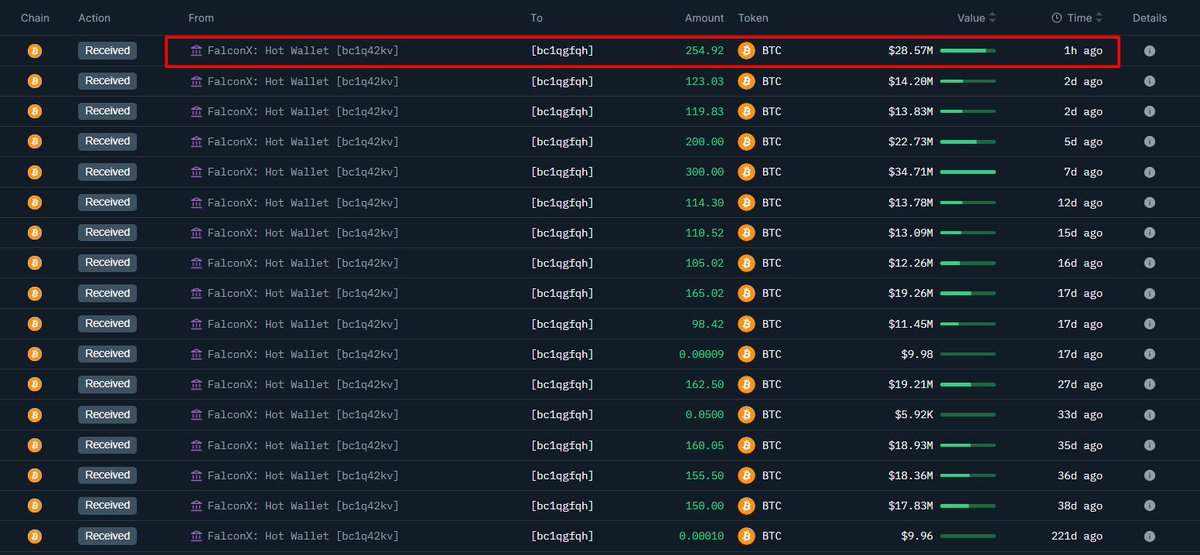Screen dimensions: 1200x555
Task: Click value bar next to $34.71M
Action: click(x=968, y=172)
